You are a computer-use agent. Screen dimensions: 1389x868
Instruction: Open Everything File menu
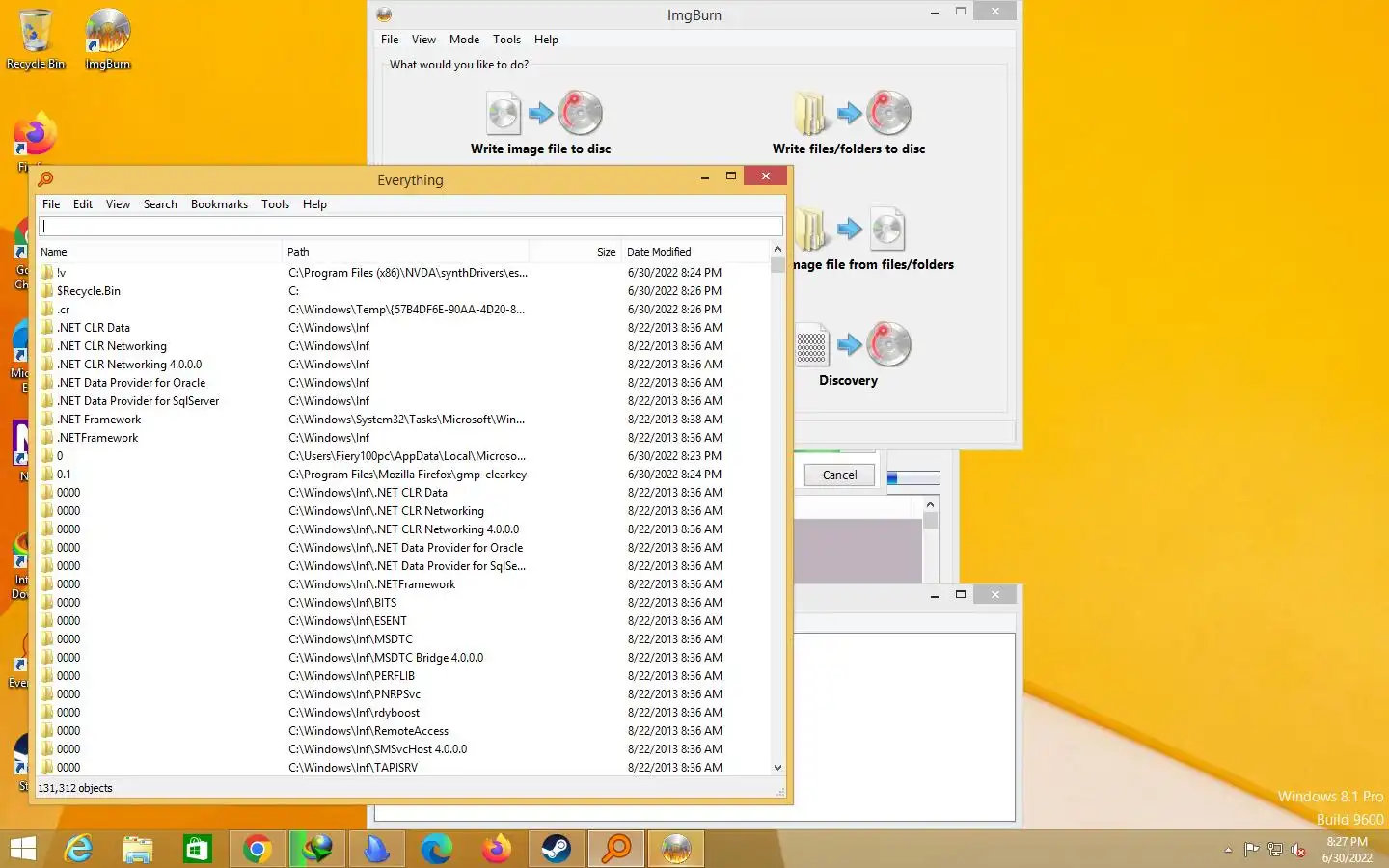[x=51, y=204]
